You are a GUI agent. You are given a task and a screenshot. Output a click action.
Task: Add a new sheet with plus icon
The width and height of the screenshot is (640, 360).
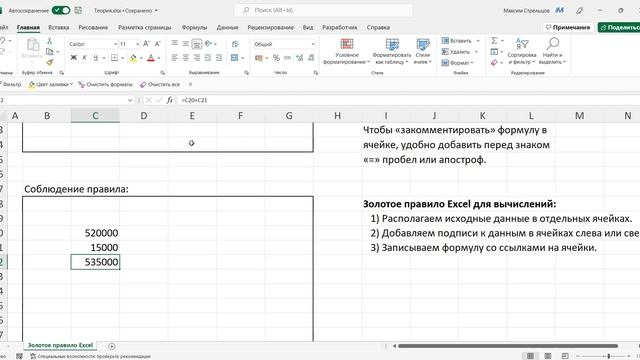click(x=111, y=346)
